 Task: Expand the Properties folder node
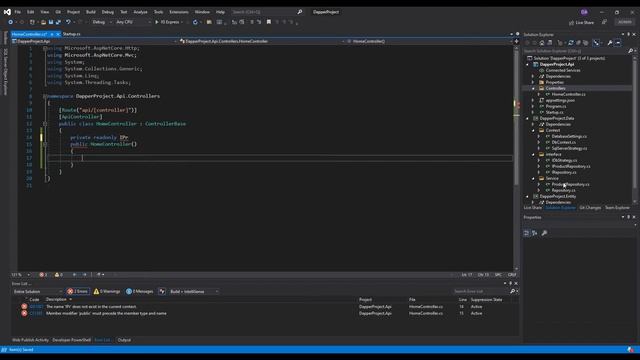tap(533, 82)
